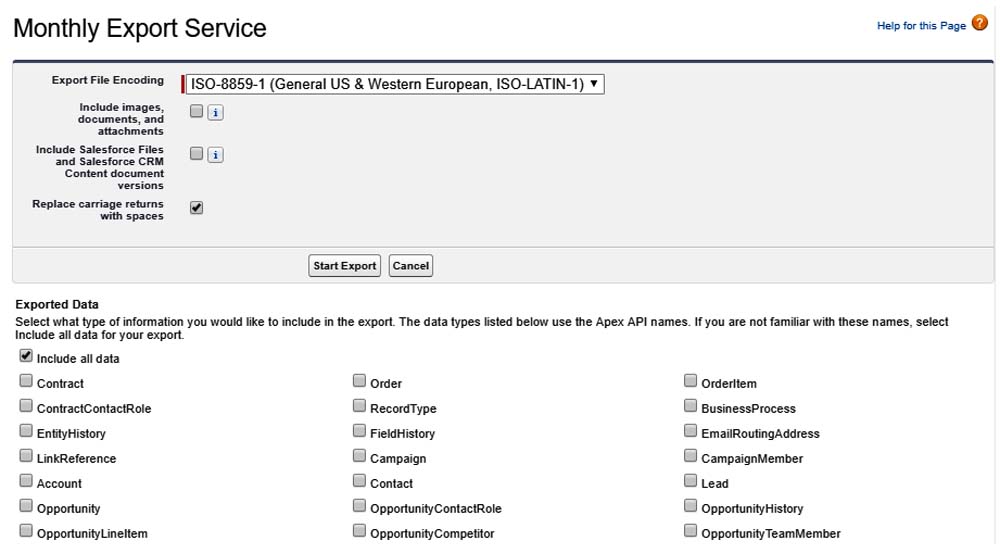Check the Opportunity data type

pyautogui.click(x=26, y=506)
